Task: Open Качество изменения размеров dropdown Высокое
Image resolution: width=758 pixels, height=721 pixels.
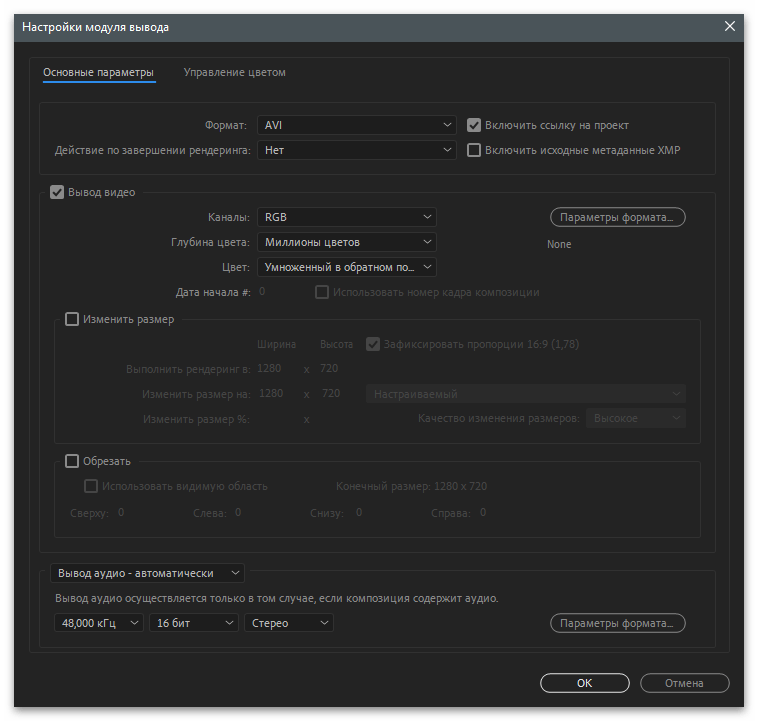Action: click(636, 418)
